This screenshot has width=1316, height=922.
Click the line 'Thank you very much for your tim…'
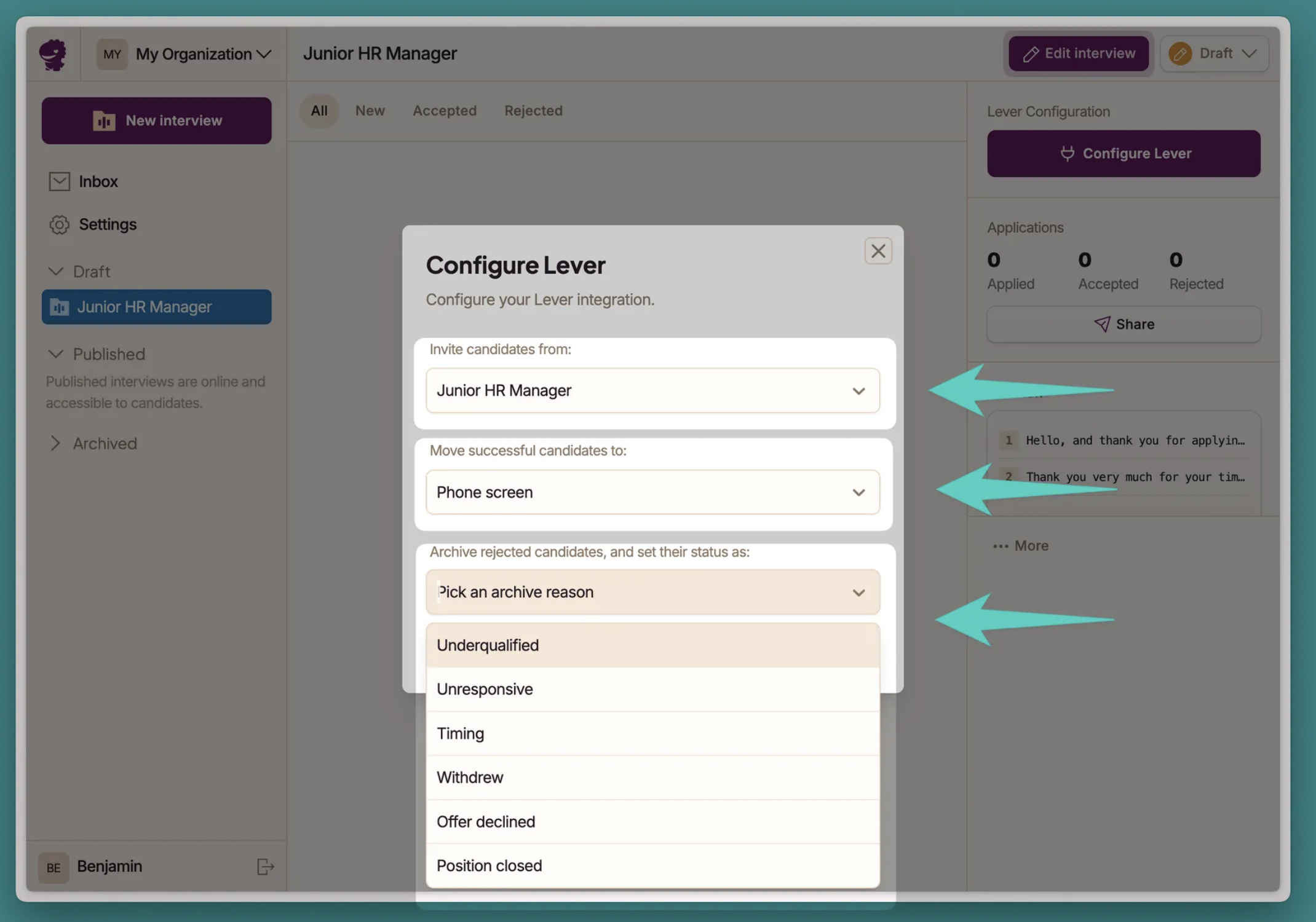pos(1135,477)
